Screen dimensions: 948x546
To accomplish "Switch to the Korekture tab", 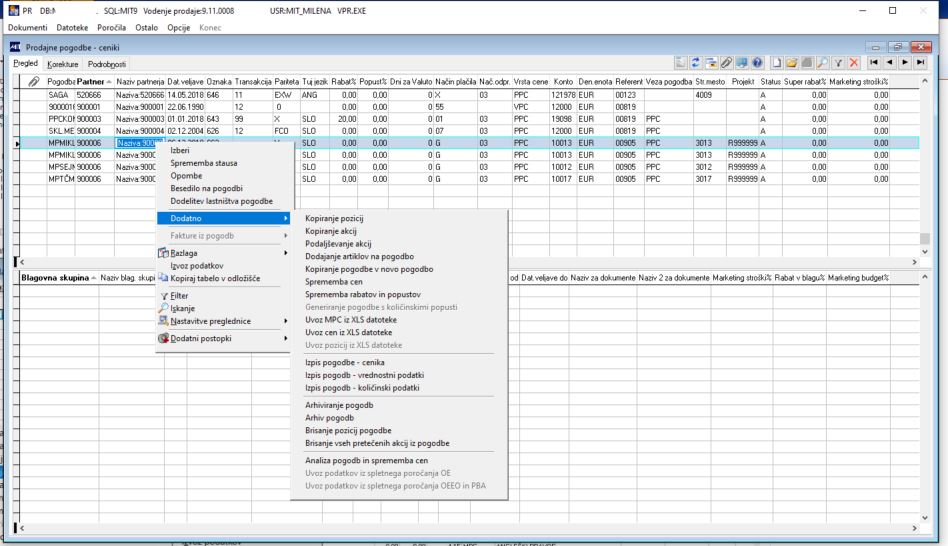I will 63,64.
